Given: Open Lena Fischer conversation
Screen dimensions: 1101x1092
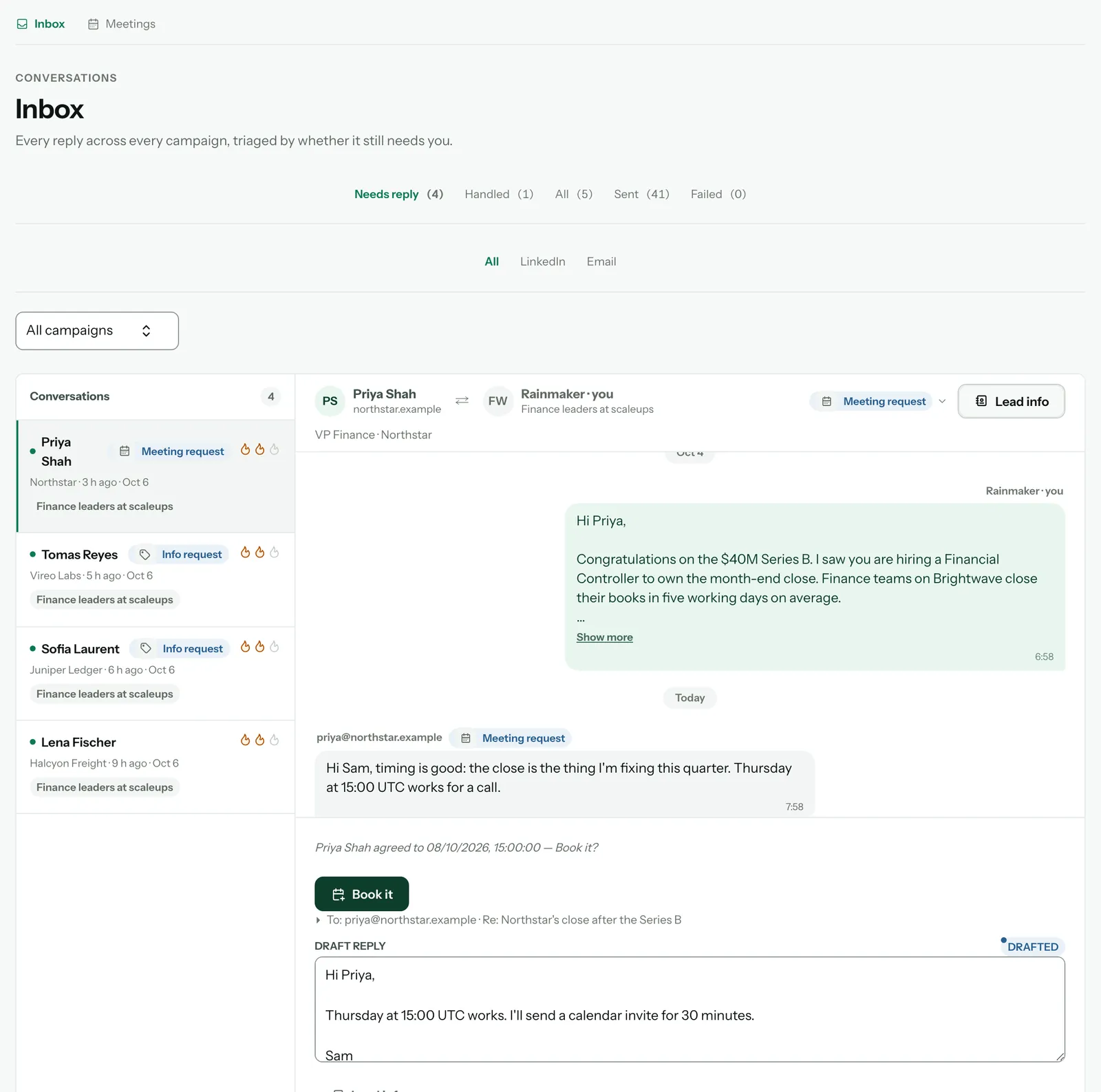Looking at the screenshot, I should 156,767.
